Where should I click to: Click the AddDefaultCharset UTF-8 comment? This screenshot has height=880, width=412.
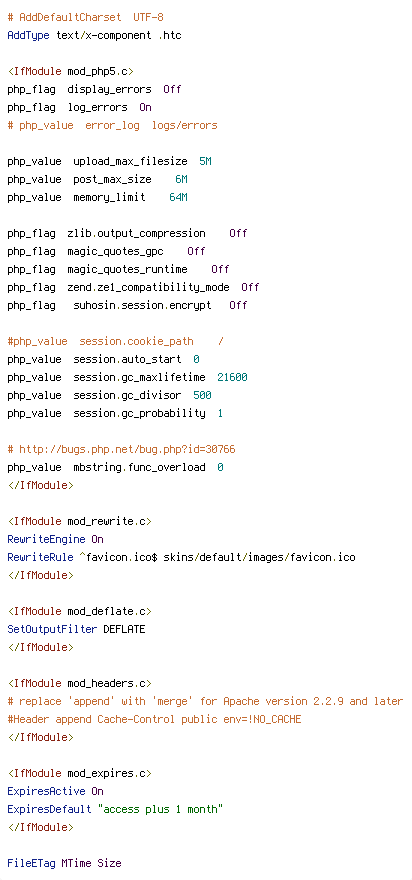[x=85, y=17]
